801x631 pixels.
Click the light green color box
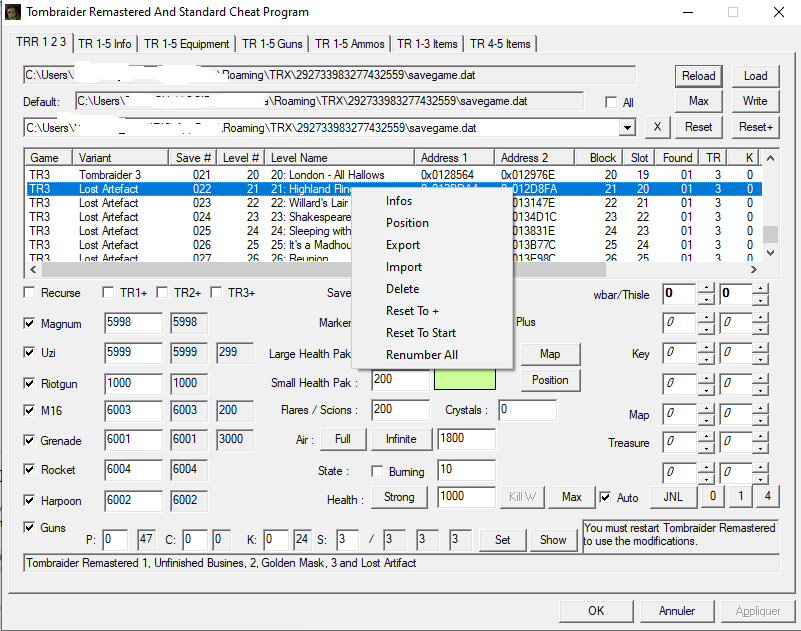(464, 379)
